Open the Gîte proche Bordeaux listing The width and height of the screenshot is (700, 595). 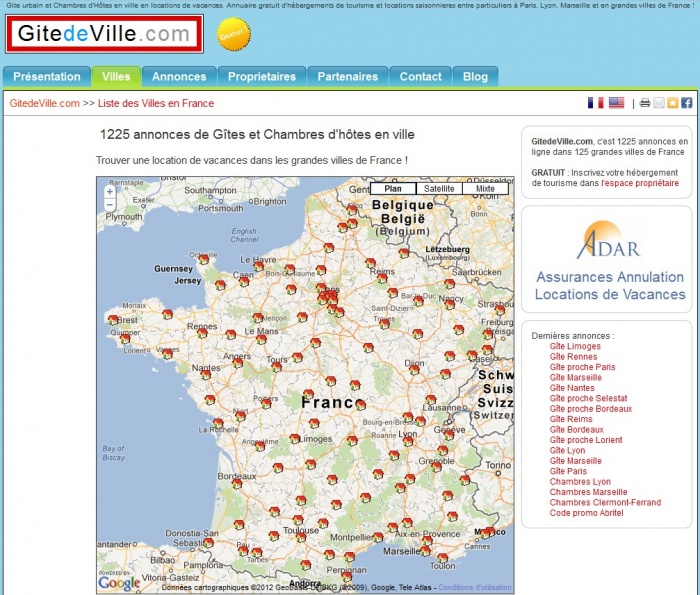591,409
